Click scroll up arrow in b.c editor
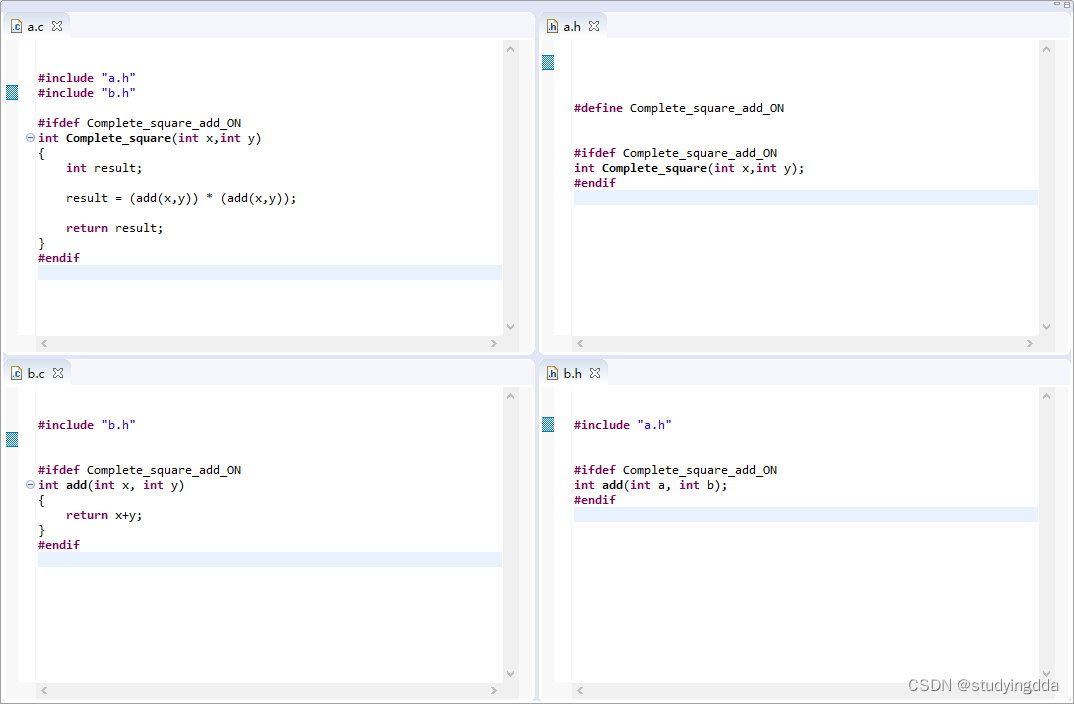Screen dimensions: 1074x704 point(510,397)
